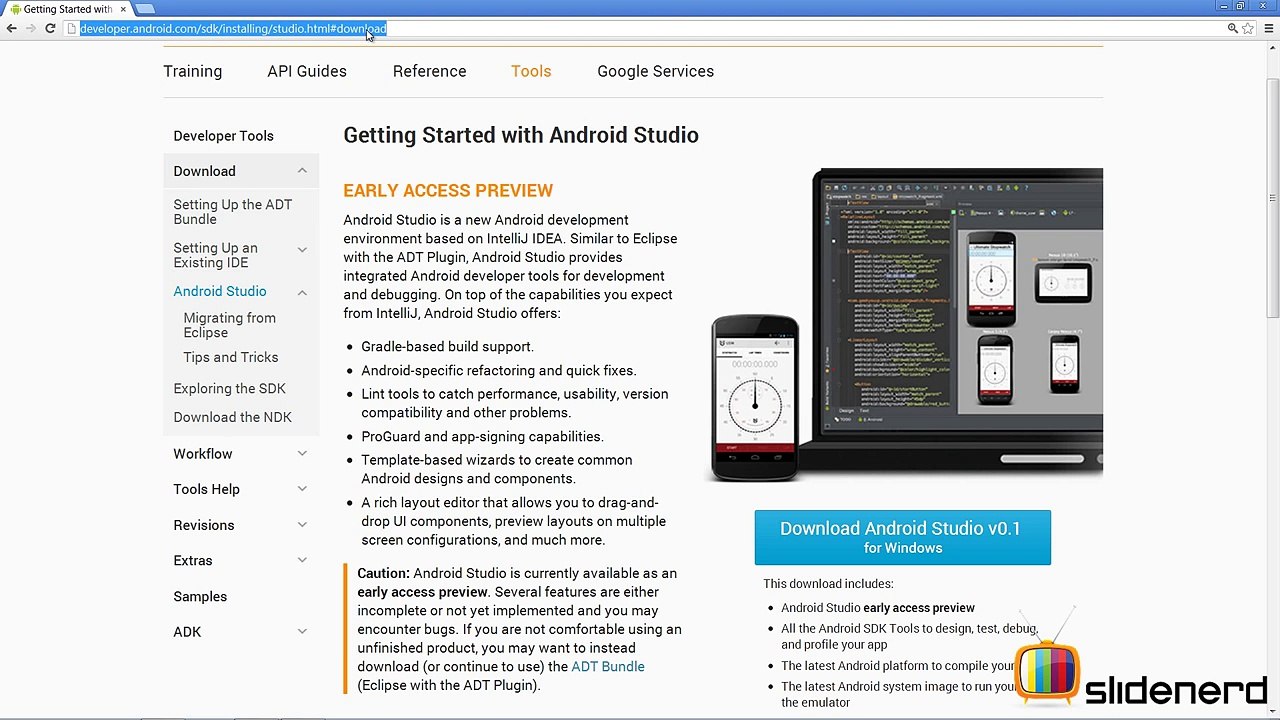The image size is (1280, 720).
Task: Open the Workflow sidebar item
Action: [202, 454]
